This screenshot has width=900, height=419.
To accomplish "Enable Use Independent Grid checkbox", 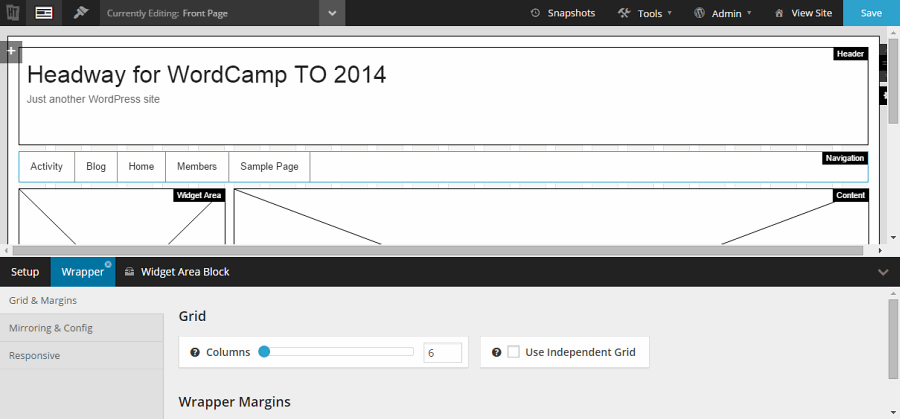I will point(513,352).
